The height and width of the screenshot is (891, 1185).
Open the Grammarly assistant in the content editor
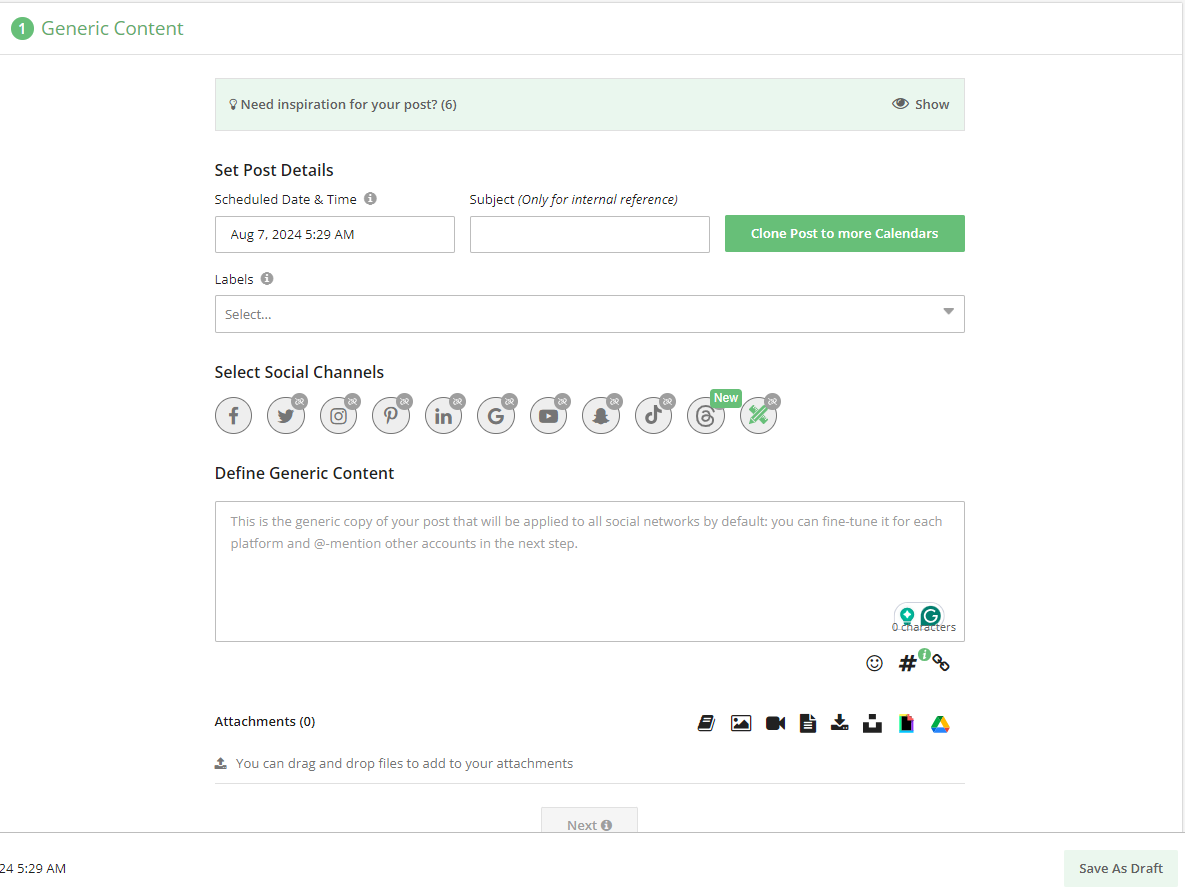[931, 616]
